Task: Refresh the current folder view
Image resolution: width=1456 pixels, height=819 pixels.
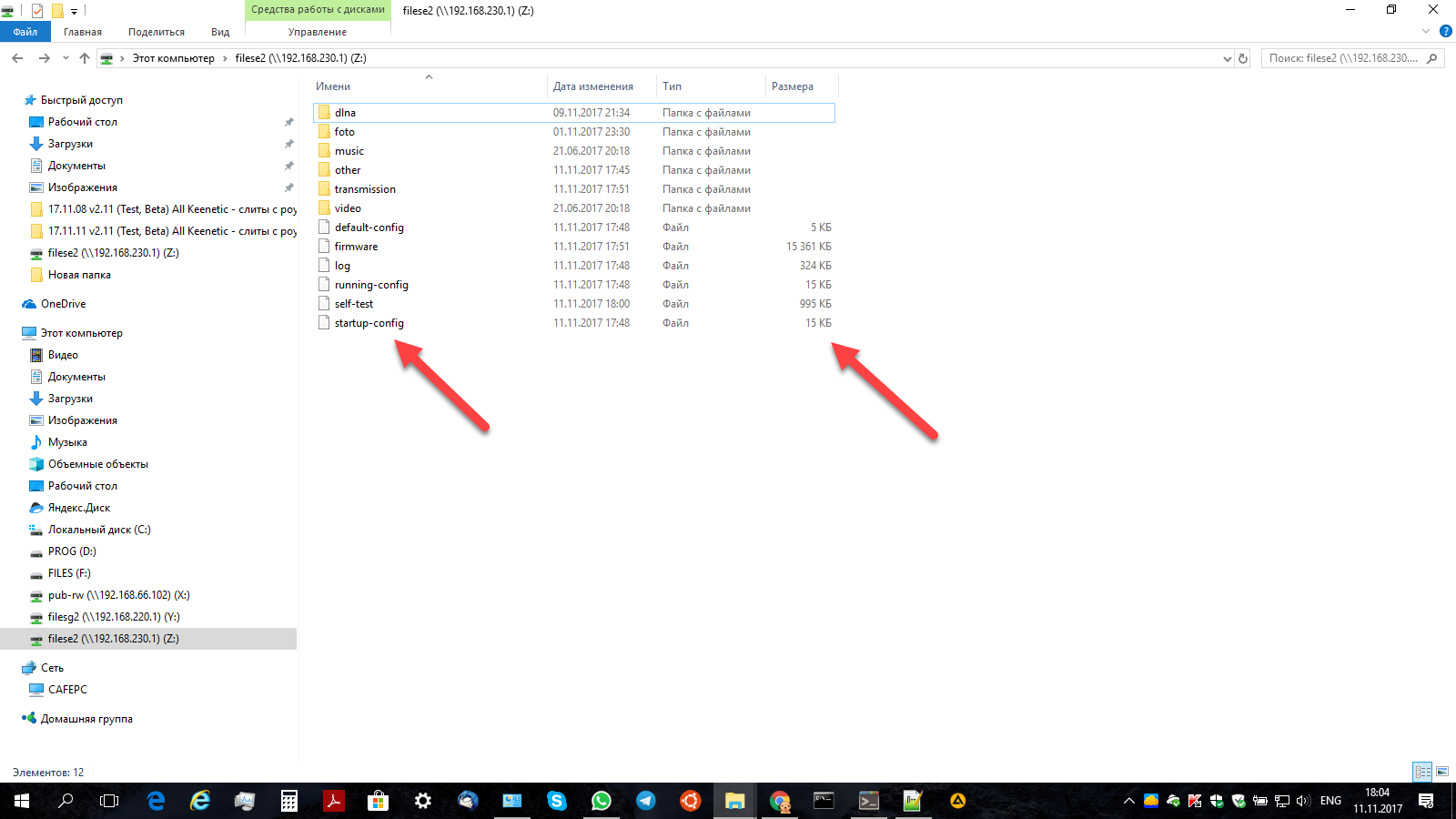Action: point(1243,58)
